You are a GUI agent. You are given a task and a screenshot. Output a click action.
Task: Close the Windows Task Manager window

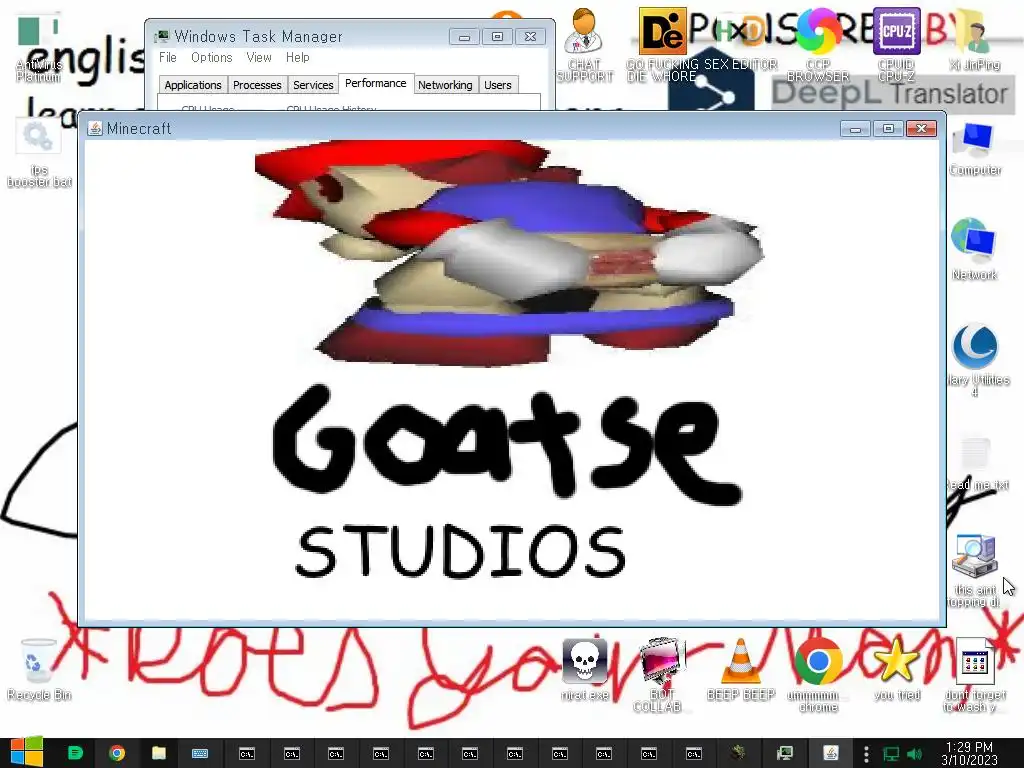pos(530,37)
